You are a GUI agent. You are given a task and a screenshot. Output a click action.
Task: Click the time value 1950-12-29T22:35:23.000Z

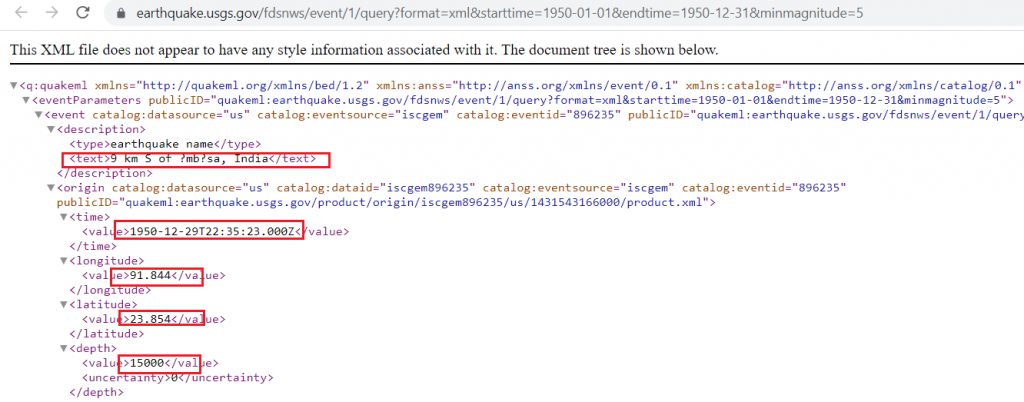[216, 231]
